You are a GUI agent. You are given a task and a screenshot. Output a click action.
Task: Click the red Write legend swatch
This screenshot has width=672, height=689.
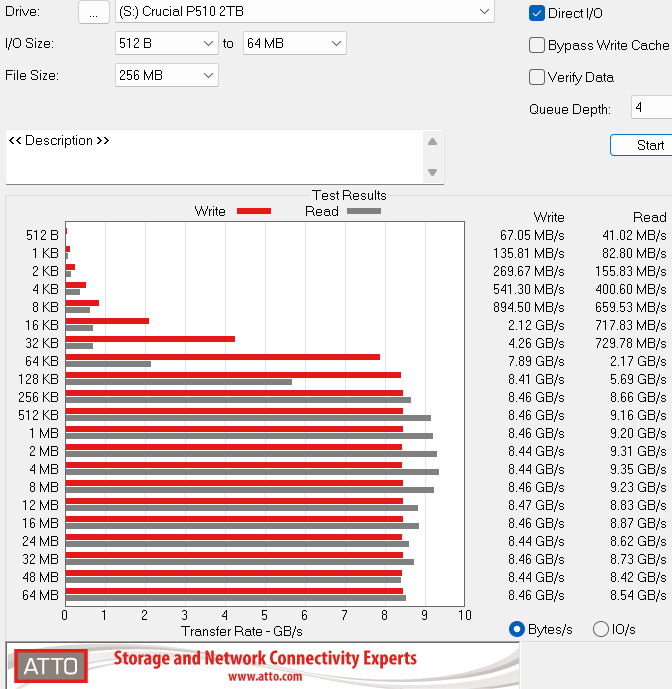254,211
